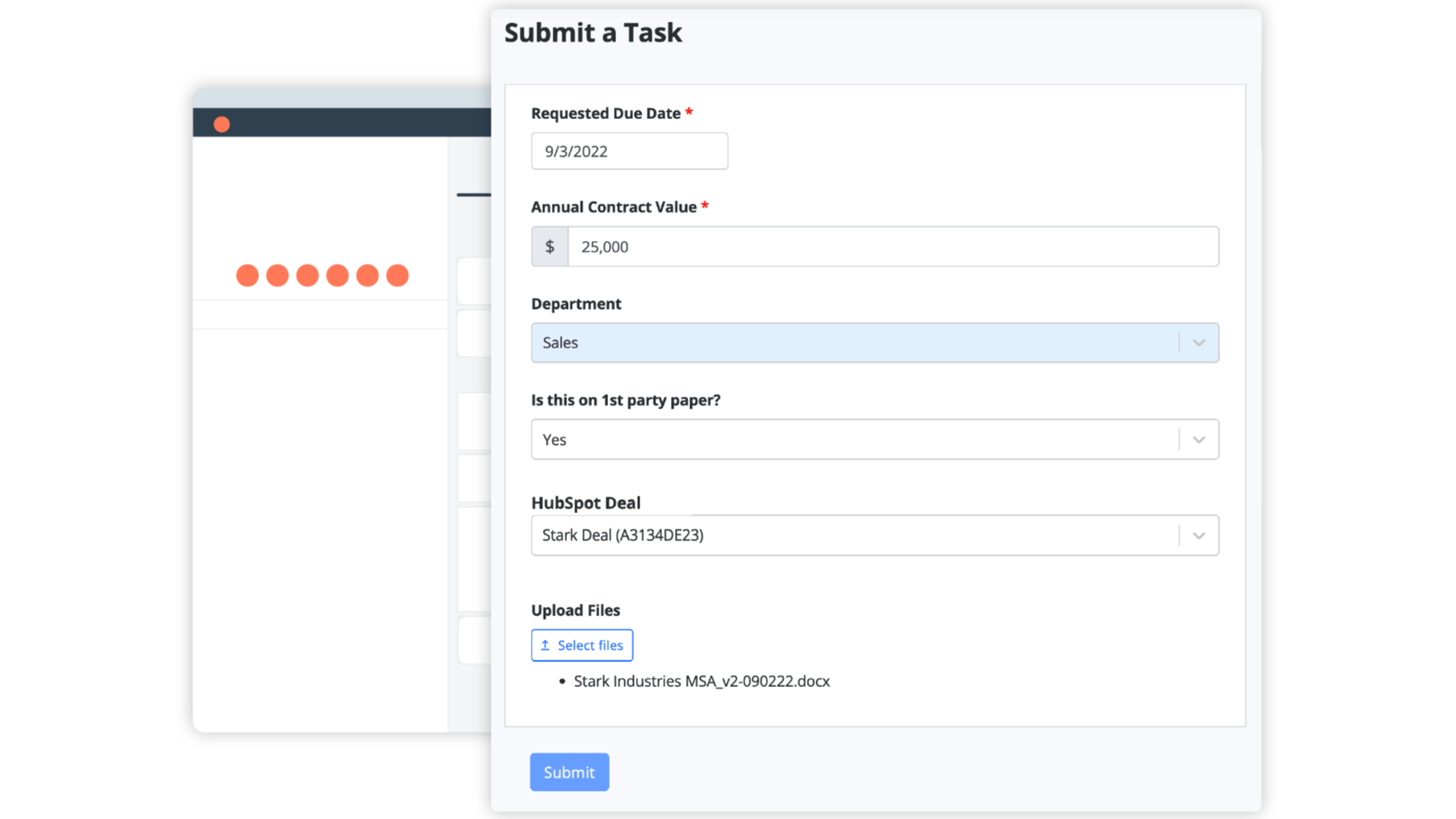Click the upload arrow icon in Select files
Image resolution: width=1456 pixels, height=819 pixels.
[545, 645]
